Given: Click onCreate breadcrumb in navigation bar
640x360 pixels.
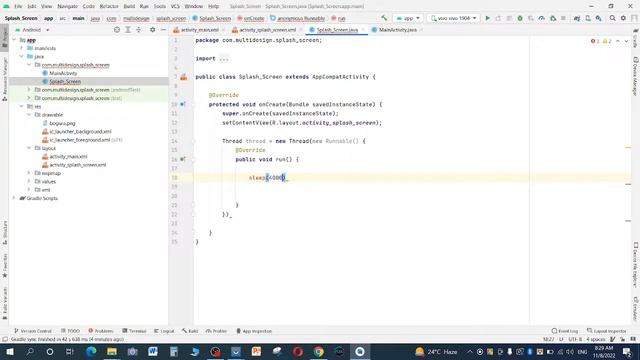Looking at the screenshot, I should (x=251, y=18).
